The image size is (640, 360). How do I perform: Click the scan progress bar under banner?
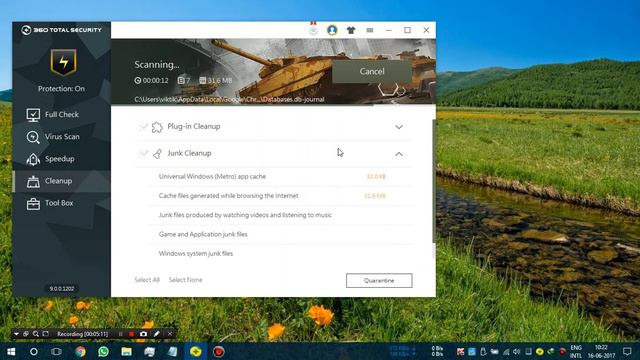point(273,105)
